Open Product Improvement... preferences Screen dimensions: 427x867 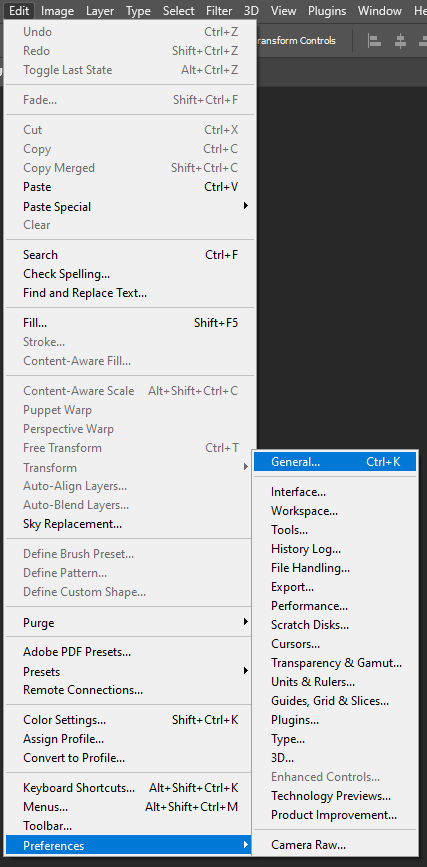click(335, 815)
